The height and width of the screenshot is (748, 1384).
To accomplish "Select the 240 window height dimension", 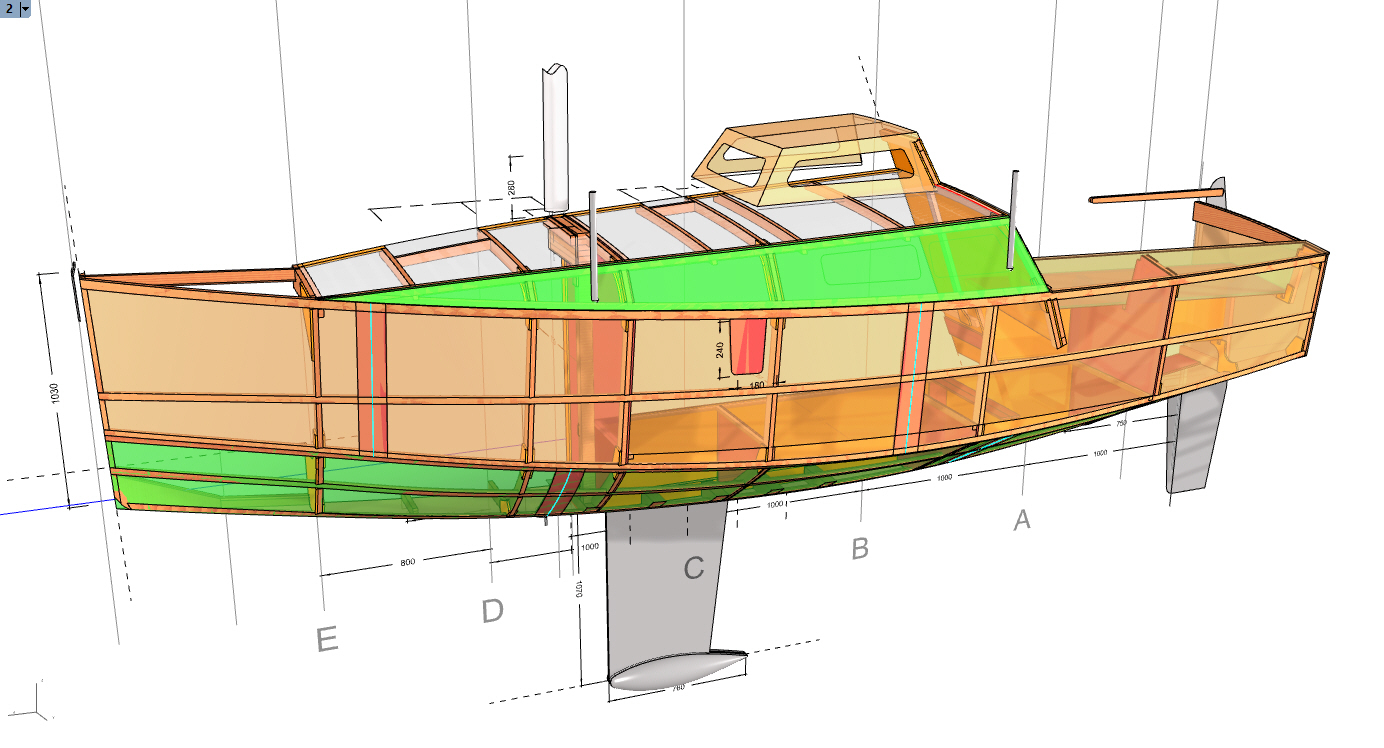I will [720, 348].
